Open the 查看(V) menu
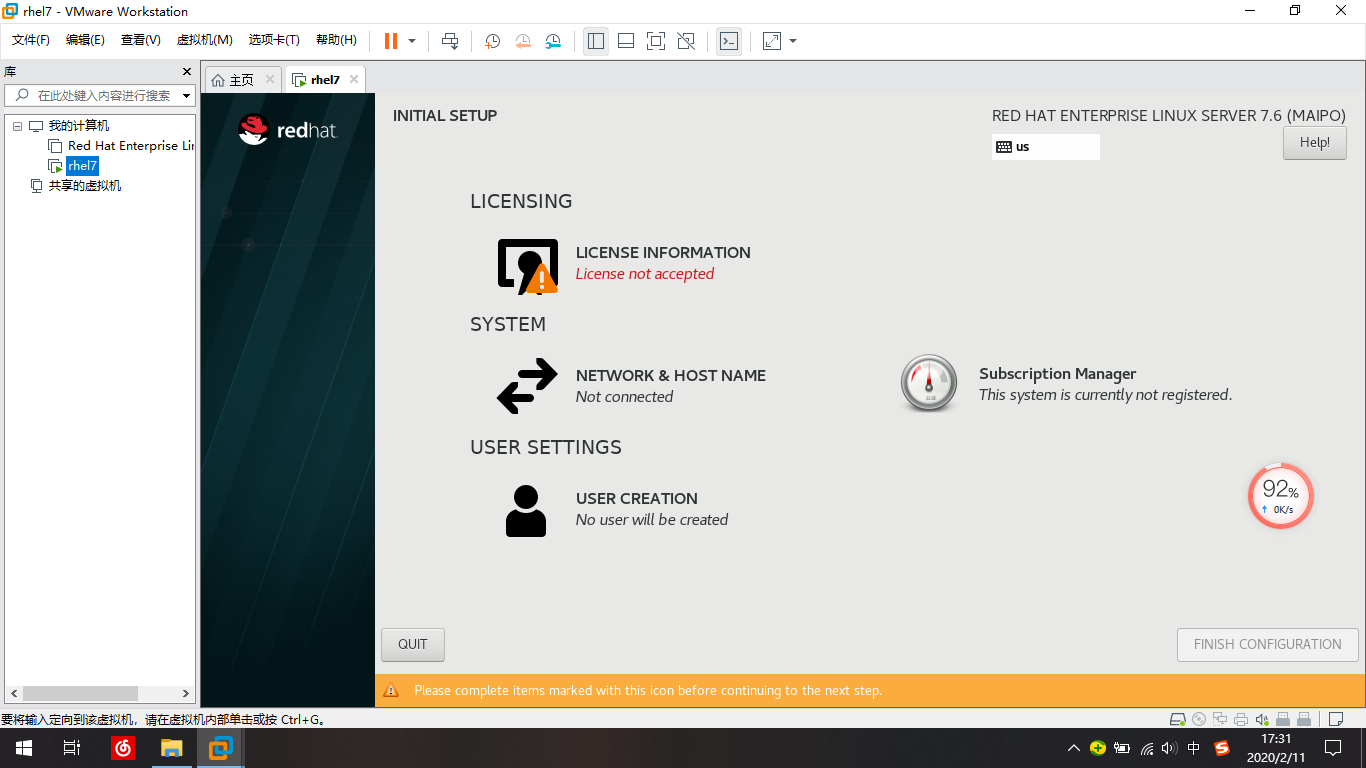The image size is (1366, 768). [x=140, y=40]
